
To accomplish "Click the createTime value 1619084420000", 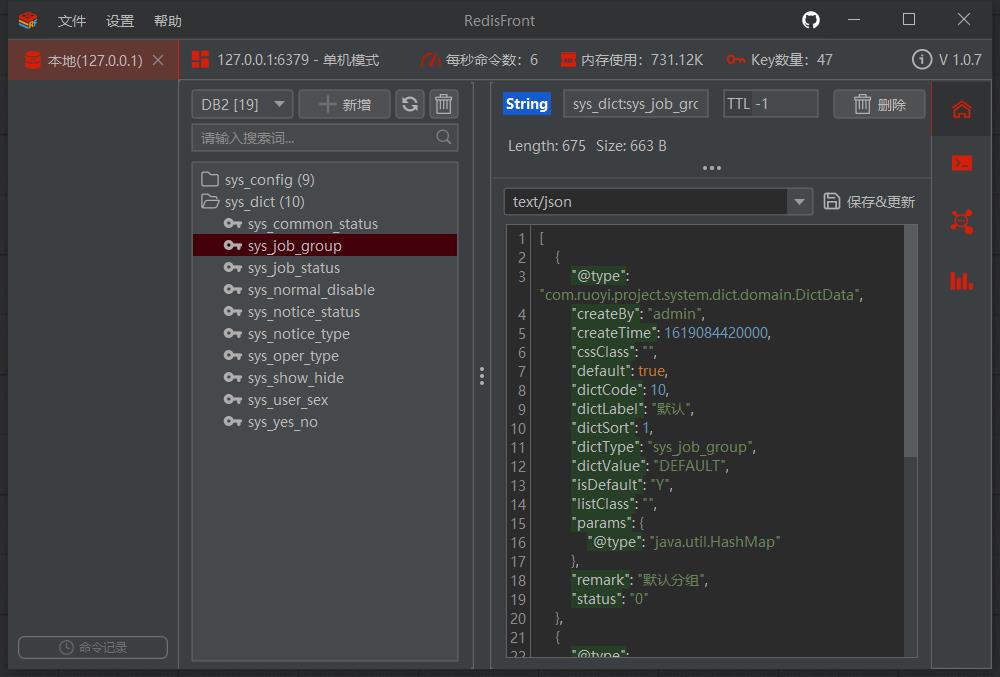I will [716, 333].
